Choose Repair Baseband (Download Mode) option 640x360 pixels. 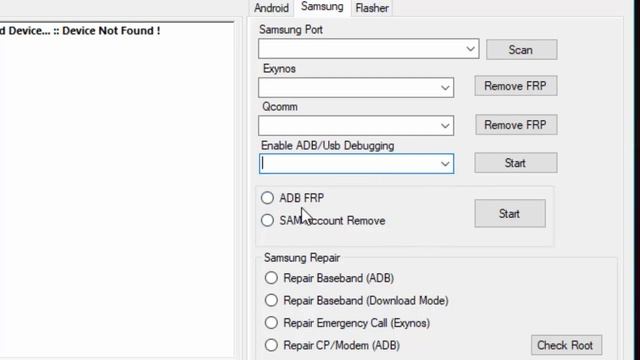point(271,300)
